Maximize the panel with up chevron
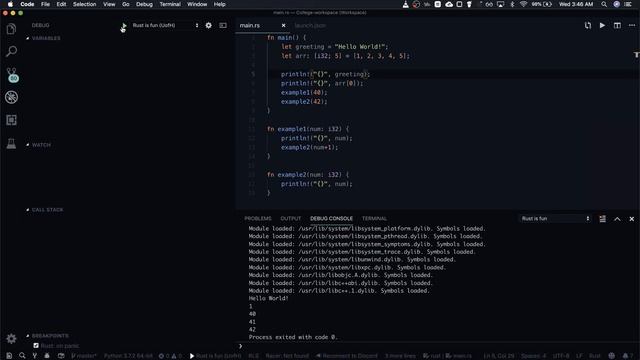 617,219
